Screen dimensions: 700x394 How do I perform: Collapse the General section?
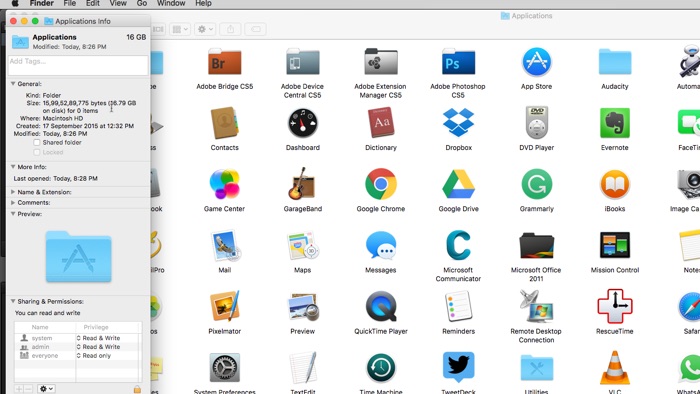coord(13,84)
